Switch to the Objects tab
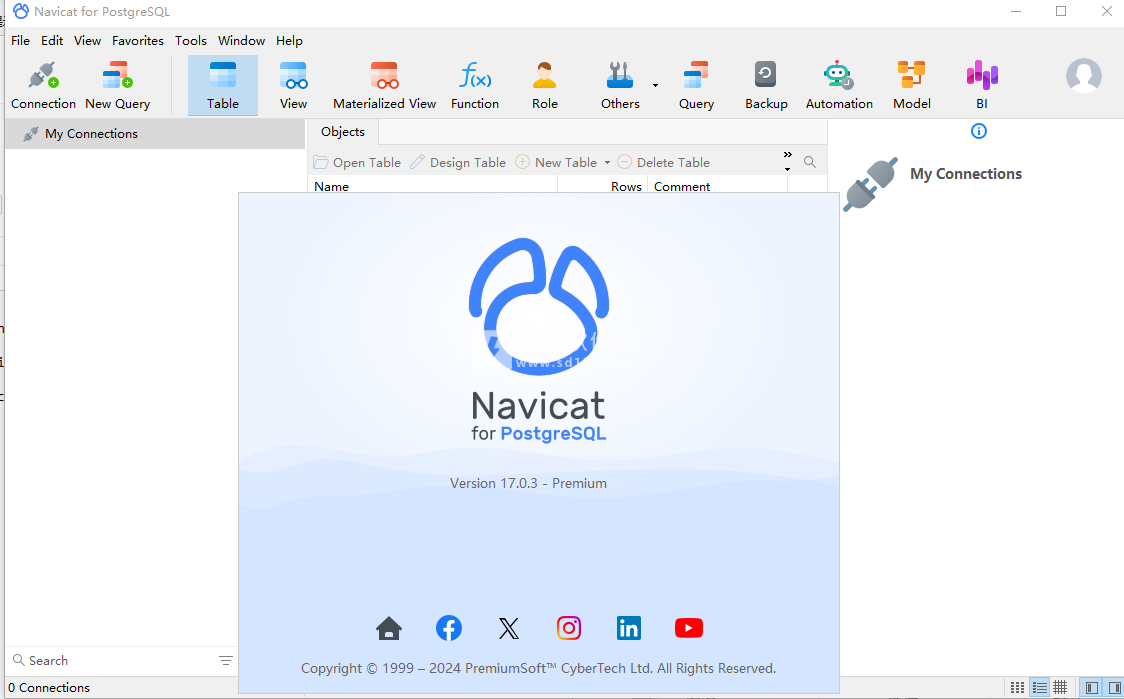This screenshot has width=1124, height=699. coord(343,132)
